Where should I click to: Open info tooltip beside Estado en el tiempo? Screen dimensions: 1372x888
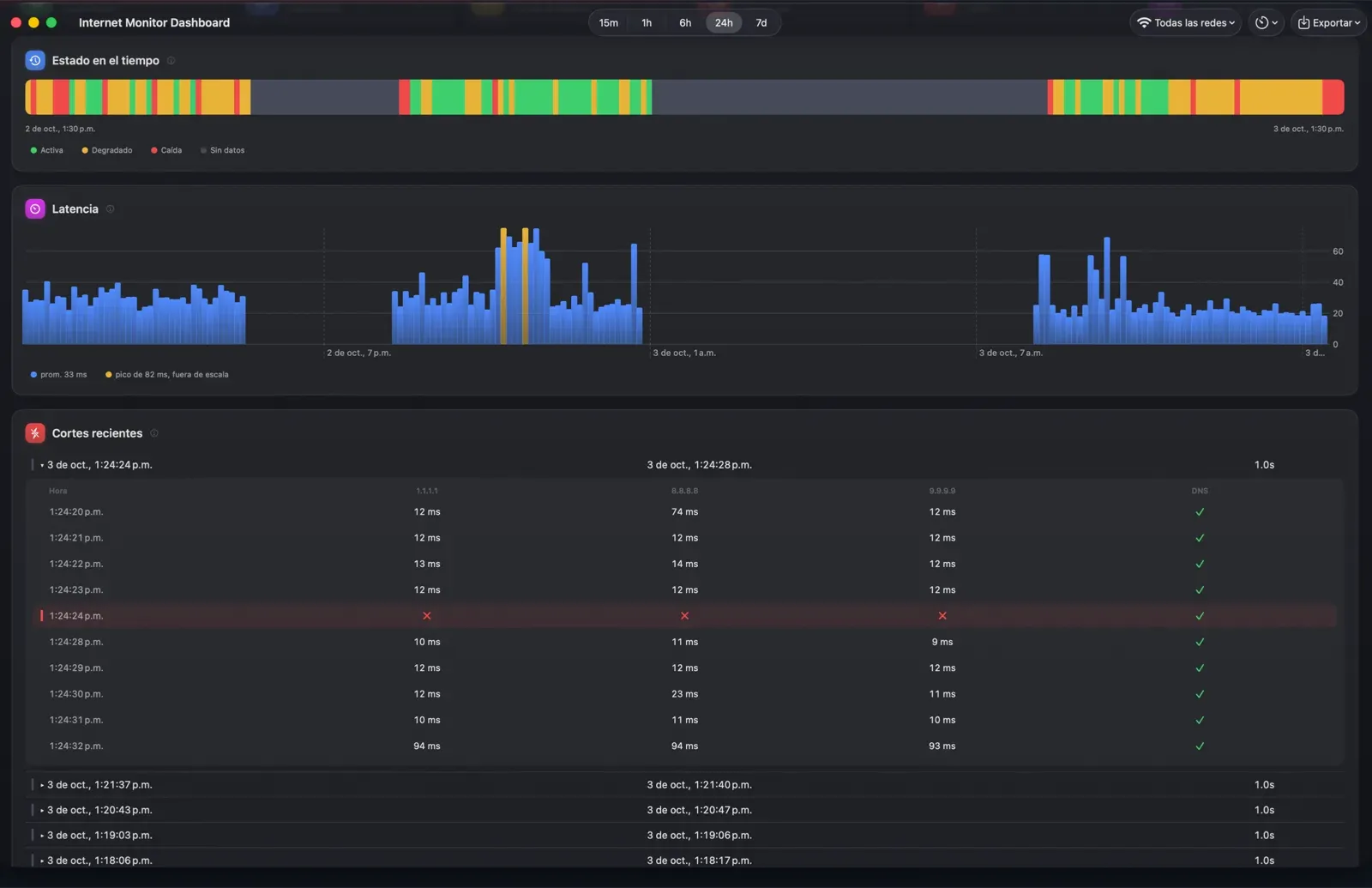pos(171,60)
